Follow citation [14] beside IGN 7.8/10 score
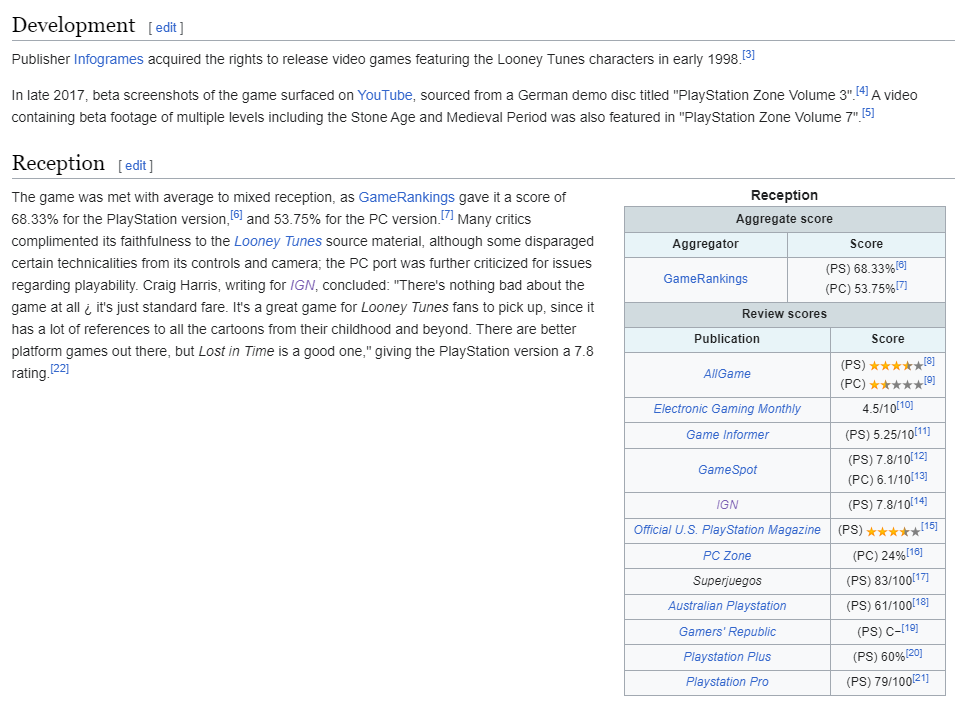This screenshot has width=955, height=718. (918, 501)
